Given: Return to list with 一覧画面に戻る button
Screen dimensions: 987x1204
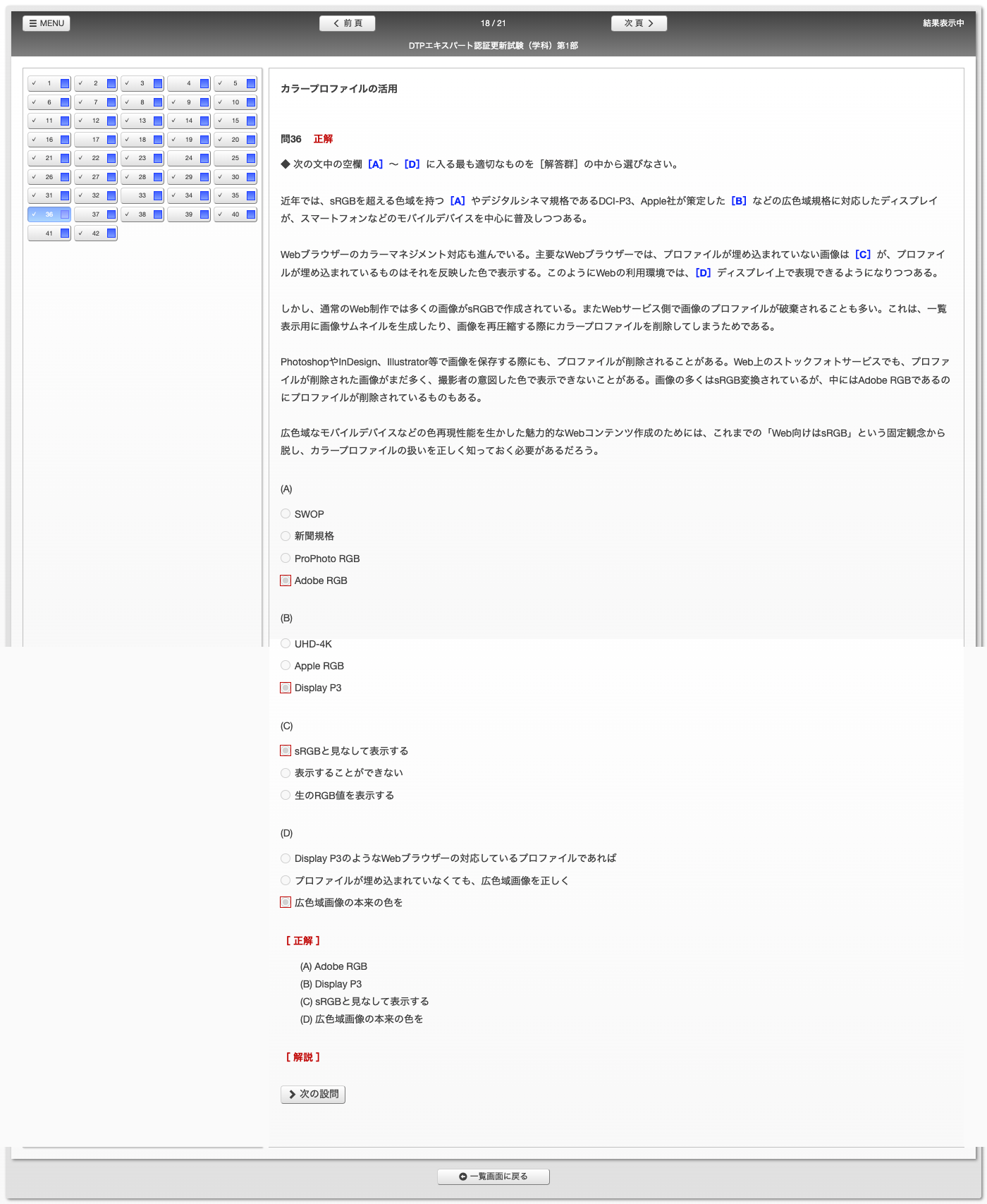Looking at the screenshot, I should pos(493,1176).
